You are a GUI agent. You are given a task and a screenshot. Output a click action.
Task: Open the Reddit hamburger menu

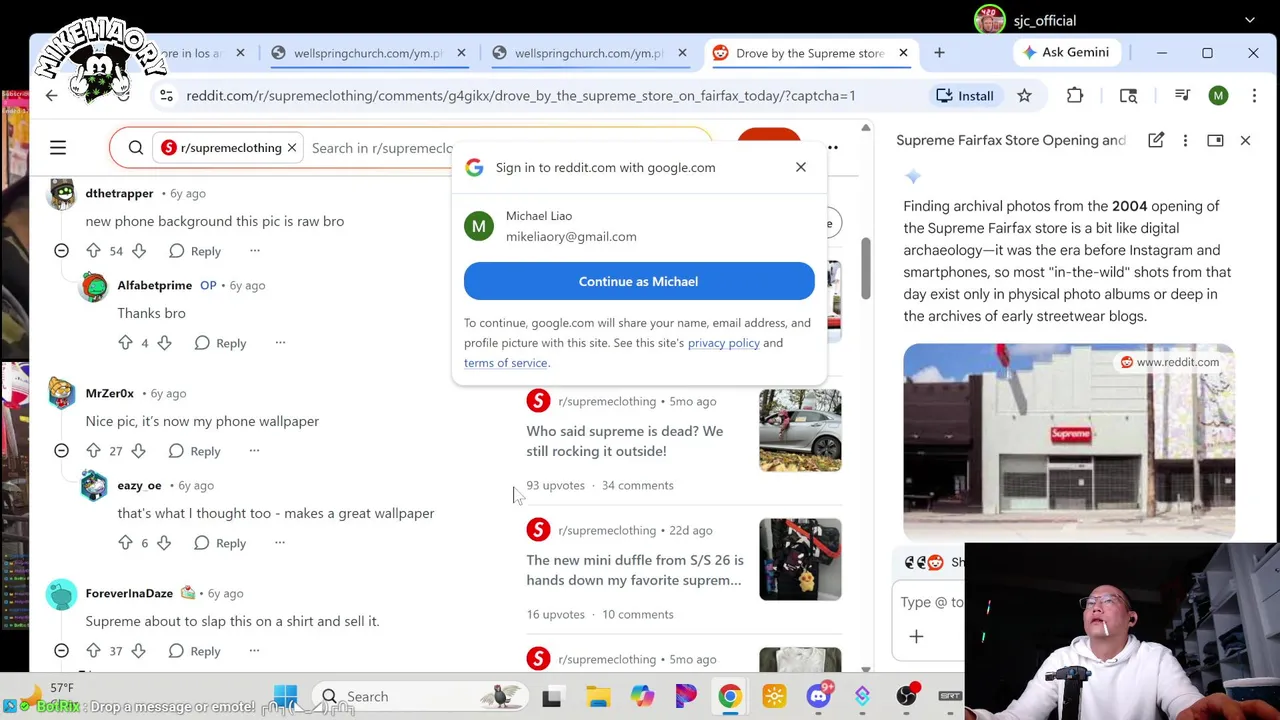click(x=58, y=148)
